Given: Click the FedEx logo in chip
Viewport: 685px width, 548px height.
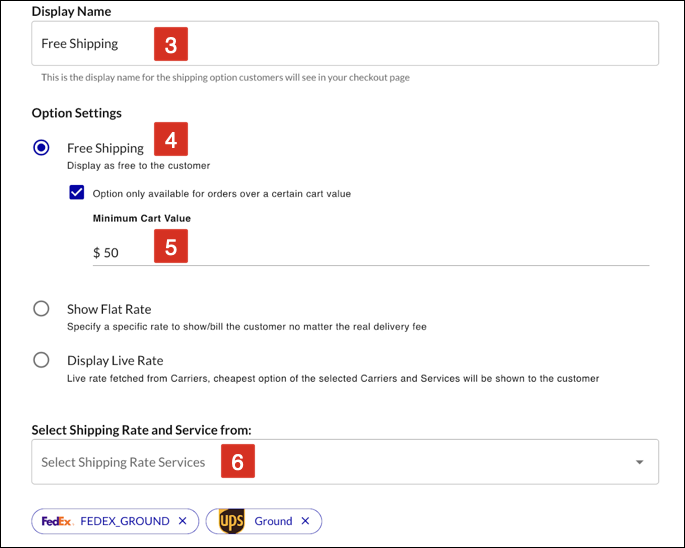Looking at the screenshot, I should (x=58, y=521).
